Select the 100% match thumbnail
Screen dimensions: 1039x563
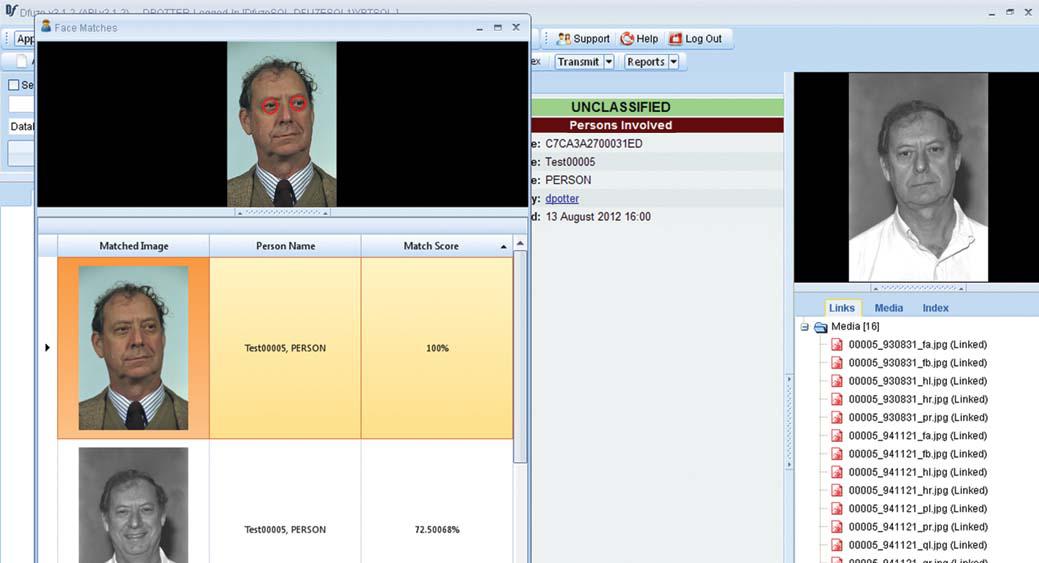(133, 348)
